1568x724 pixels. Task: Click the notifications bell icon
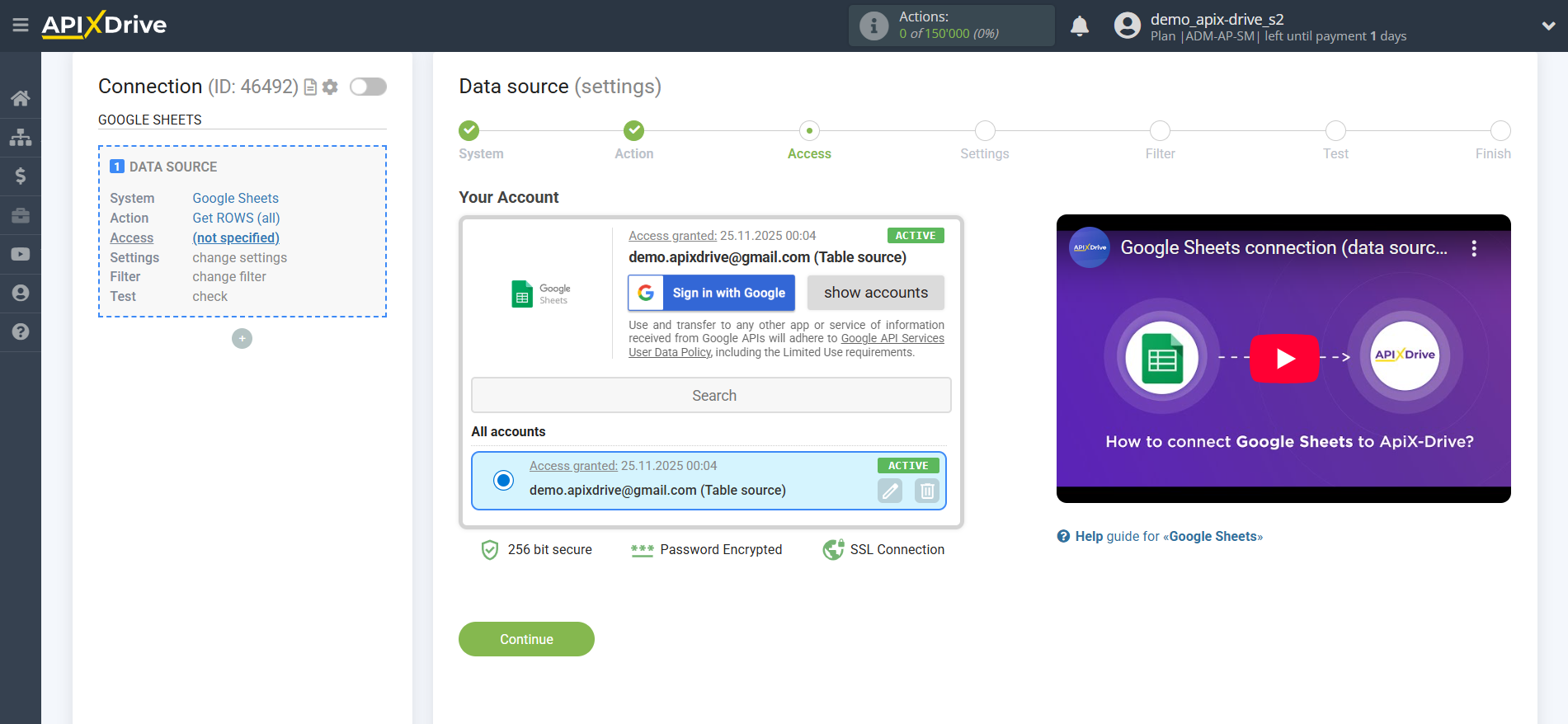[x=1079, y=26]
